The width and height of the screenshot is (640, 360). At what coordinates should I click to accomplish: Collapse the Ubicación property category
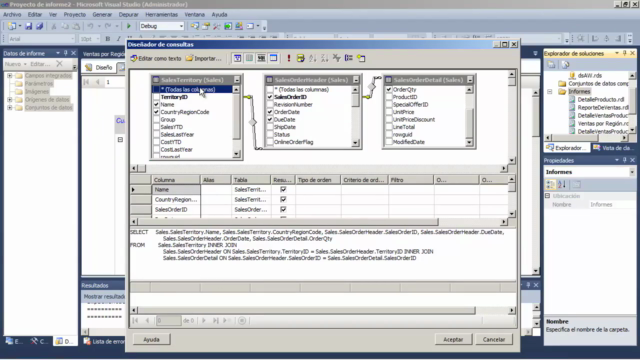(x=548, y=196)
